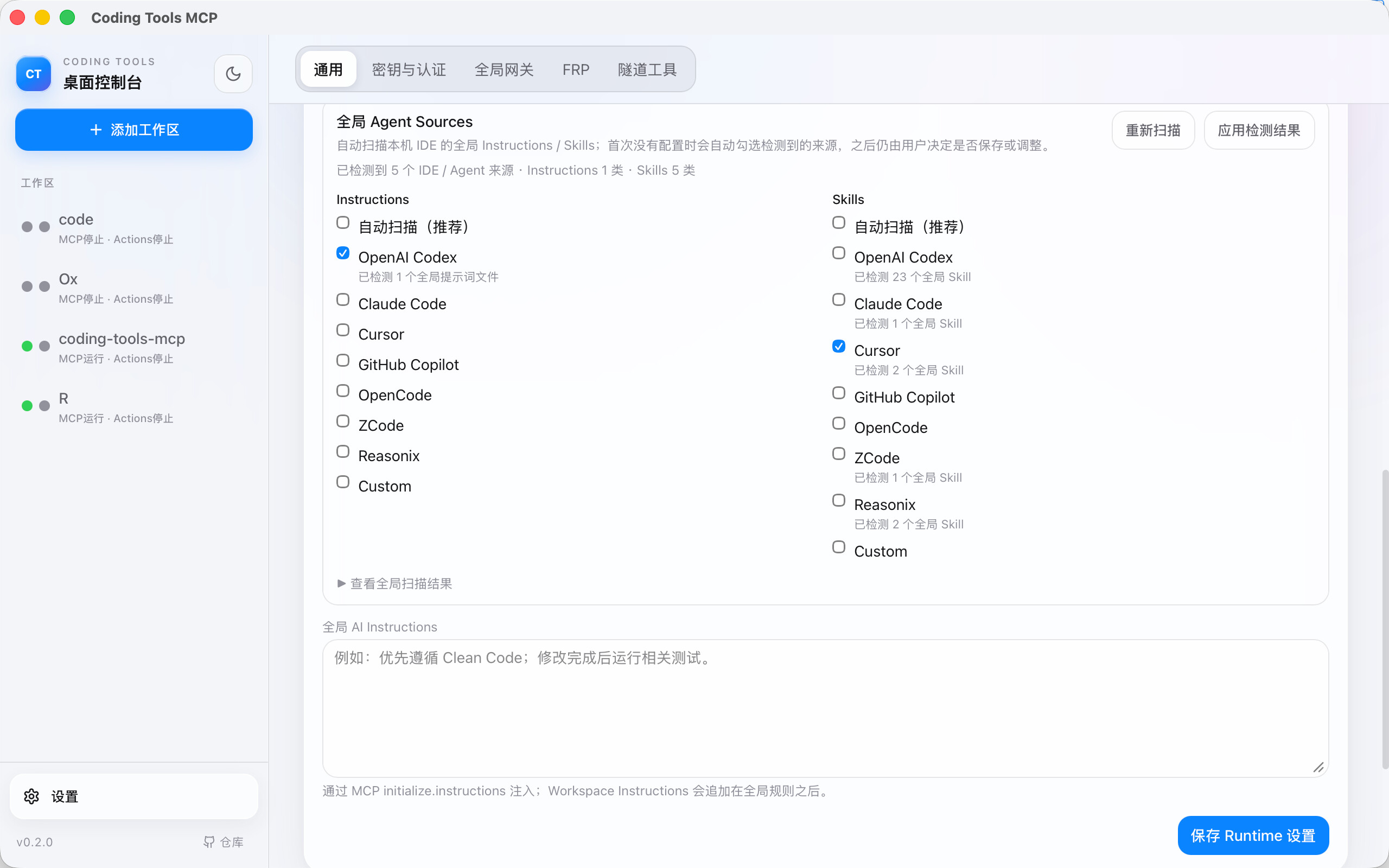Screen dimensions: 1389x868
Task: Uncheck OpenAI Codex under Instructions
Action: (x=343, y=253)
